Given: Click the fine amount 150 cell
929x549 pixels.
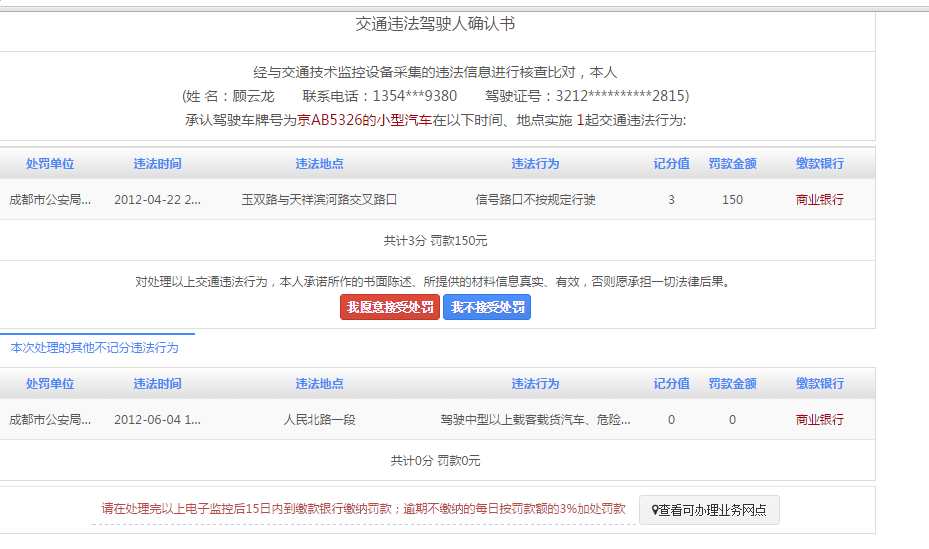Looking at the screenshot, I should click(732, 200).
